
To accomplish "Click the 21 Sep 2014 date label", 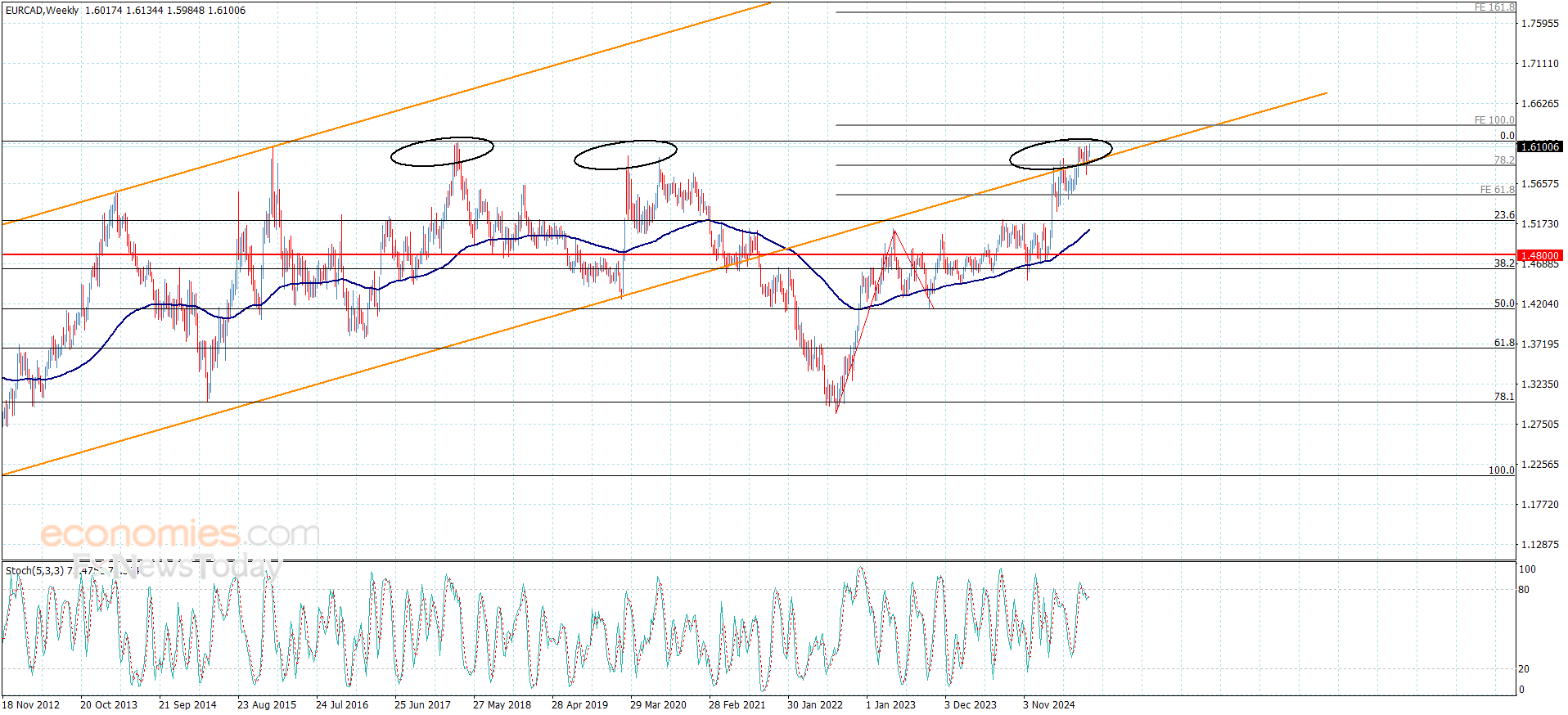I will pyautogui.click(x=187, y=705).
